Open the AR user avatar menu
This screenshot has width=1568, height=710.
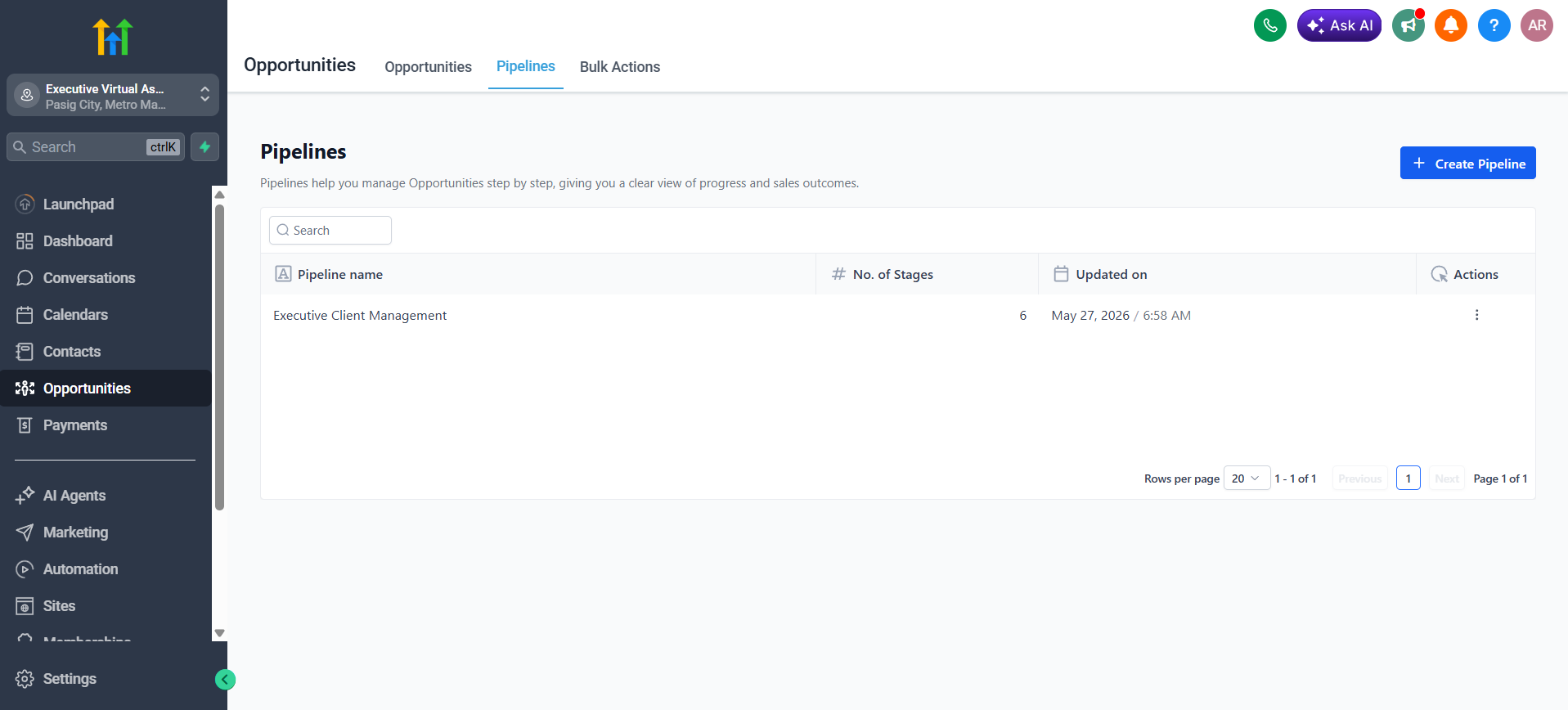(x=1537, y=25)
